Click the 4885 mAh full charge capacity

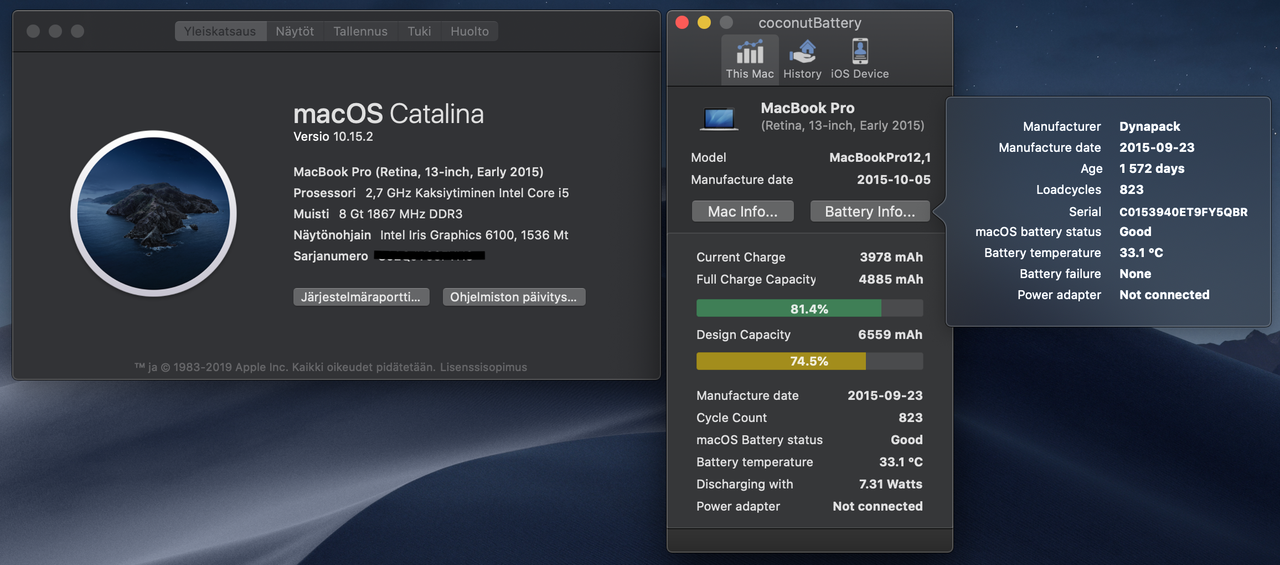890,279
